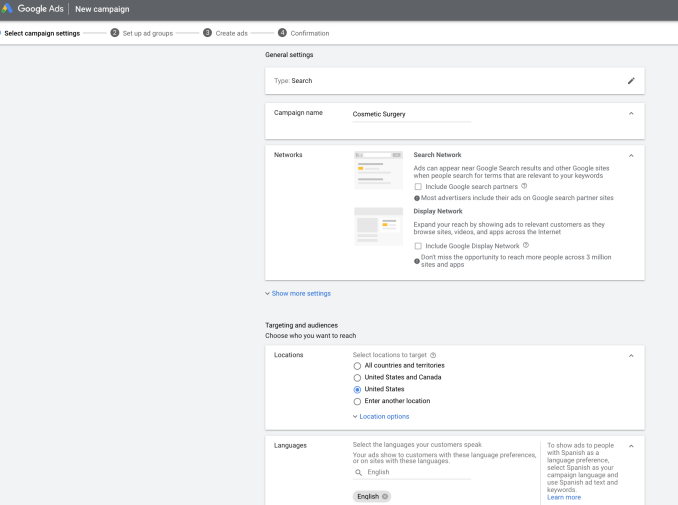The height and width of the screenshot is (505, 678).
Task: Click the 'Networks' section label
Action: [288, 155]
